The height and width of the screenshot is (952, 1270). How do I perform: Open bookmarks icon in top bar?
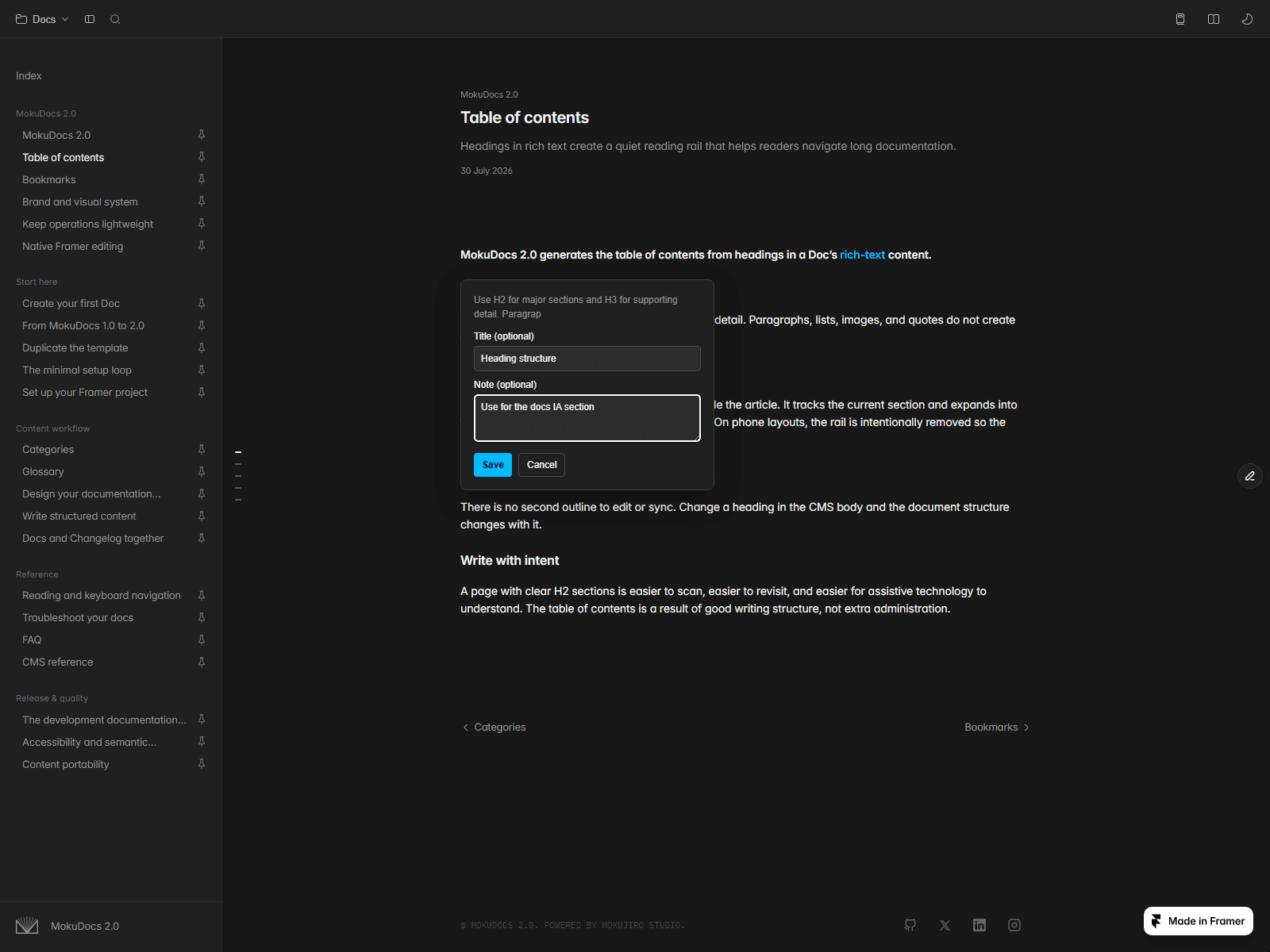1180,19
